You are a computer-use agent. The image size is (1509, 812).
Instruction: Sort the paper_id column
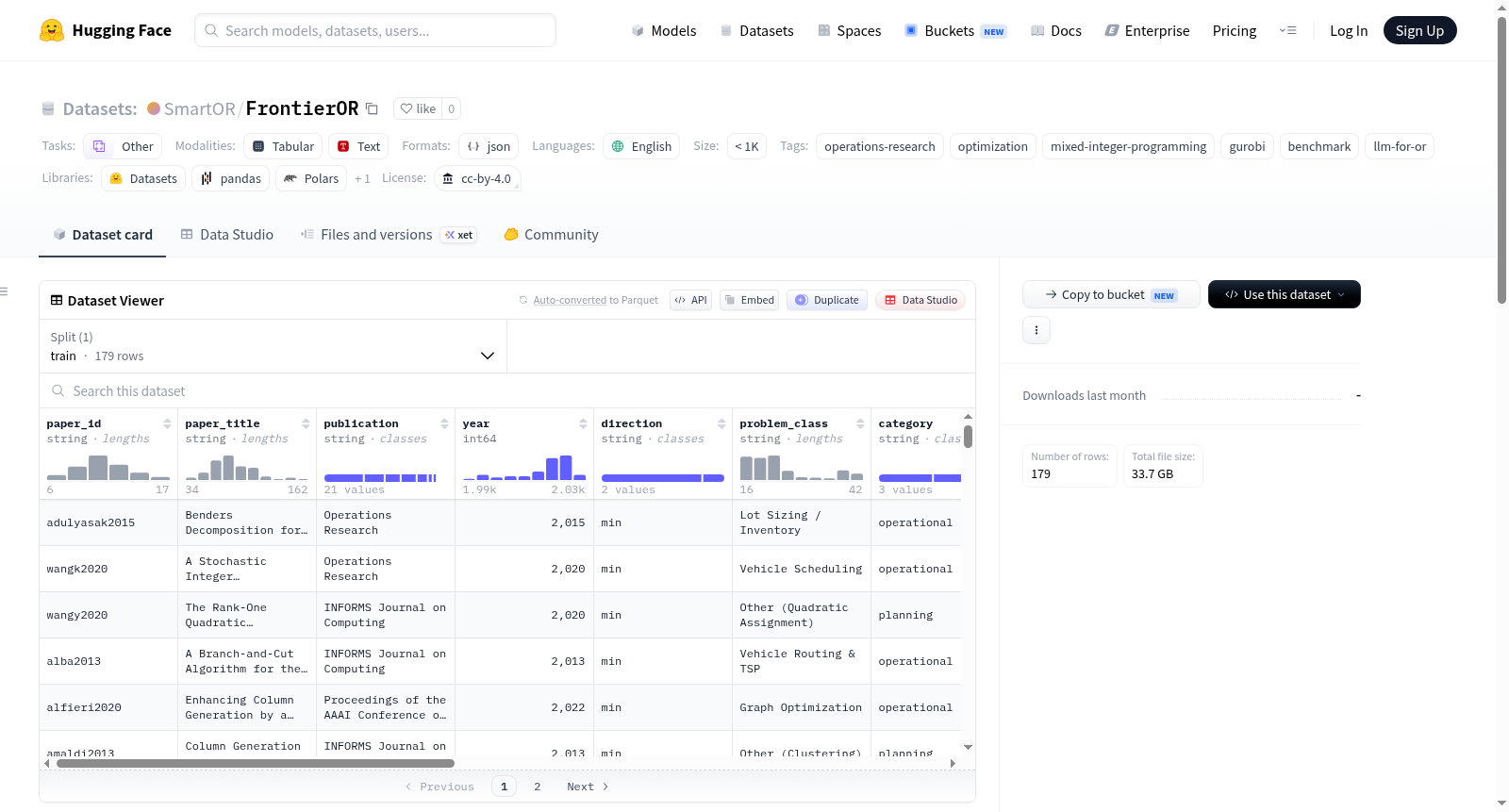tap(167, 423)
